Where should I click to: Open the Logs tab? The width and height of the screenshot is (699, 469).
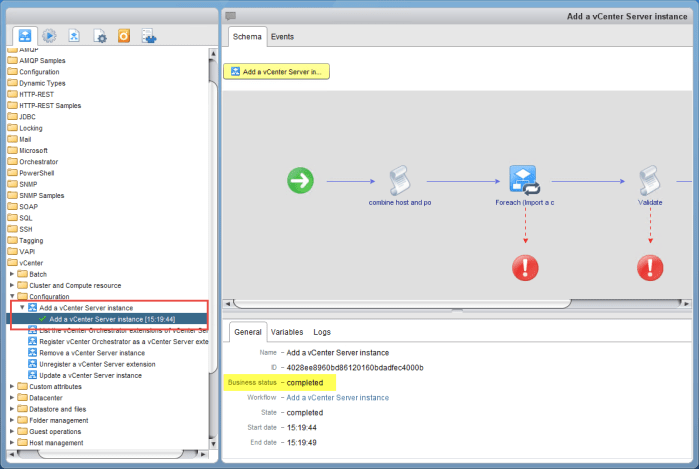(322, 332)
